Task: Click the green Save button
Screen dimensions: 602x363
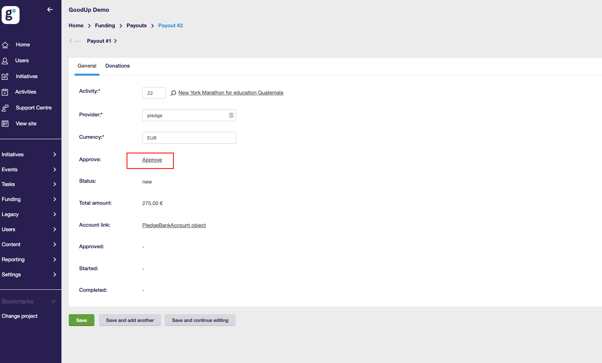Action: [81, 320]
